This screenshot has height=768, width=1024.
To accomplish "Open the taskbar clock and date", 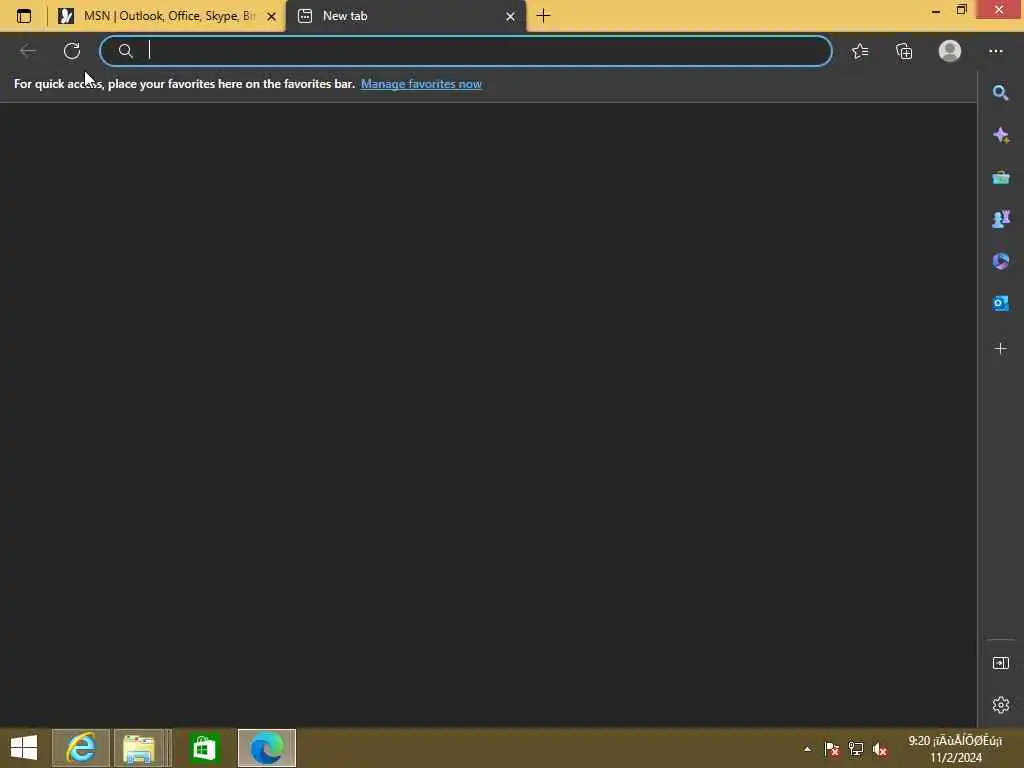I will pyautogui.click(x=955, y=749).
